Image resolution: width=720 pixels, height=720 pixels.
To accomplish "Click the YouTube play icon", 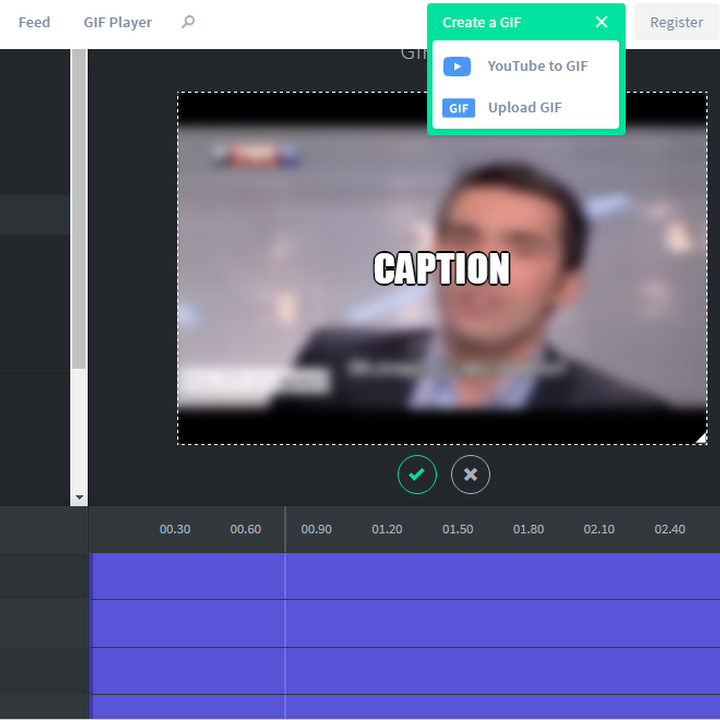I will (457, 67).
